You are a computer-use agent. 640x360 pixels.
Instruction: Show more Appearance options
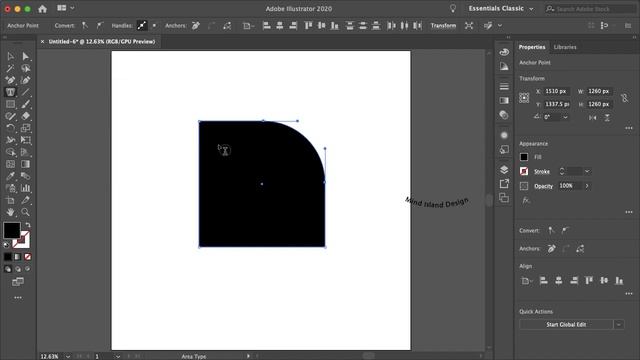click(629, 212)
